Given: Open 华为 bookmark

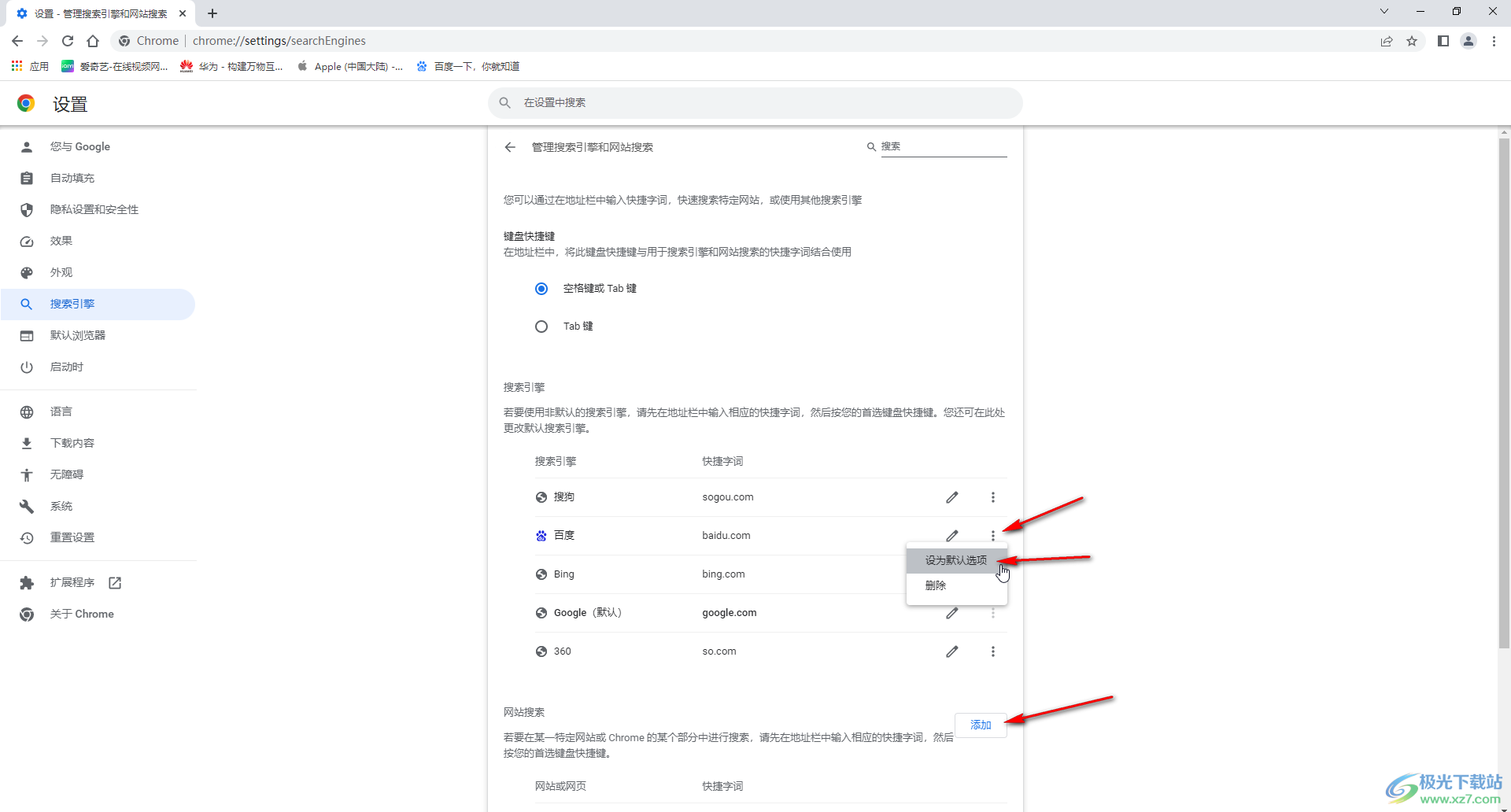Looking at the screenshot, I should tap(231, 66).
